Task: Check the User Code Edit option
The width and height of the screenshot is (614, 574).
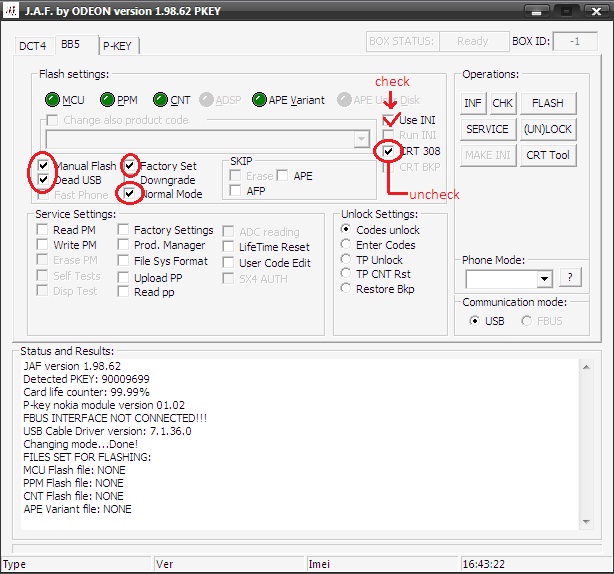Action: (228, 263)
